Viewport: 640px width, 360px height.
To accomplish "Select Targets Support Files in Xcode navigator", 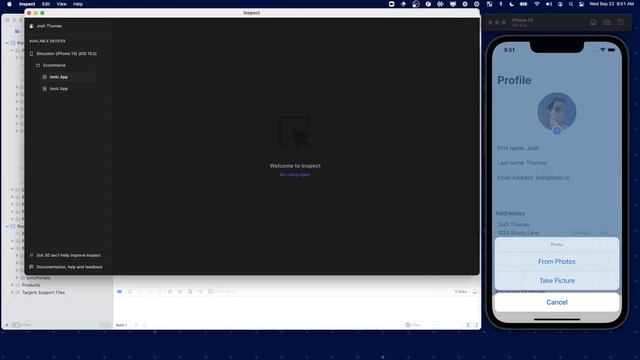I will click(43, 292).
